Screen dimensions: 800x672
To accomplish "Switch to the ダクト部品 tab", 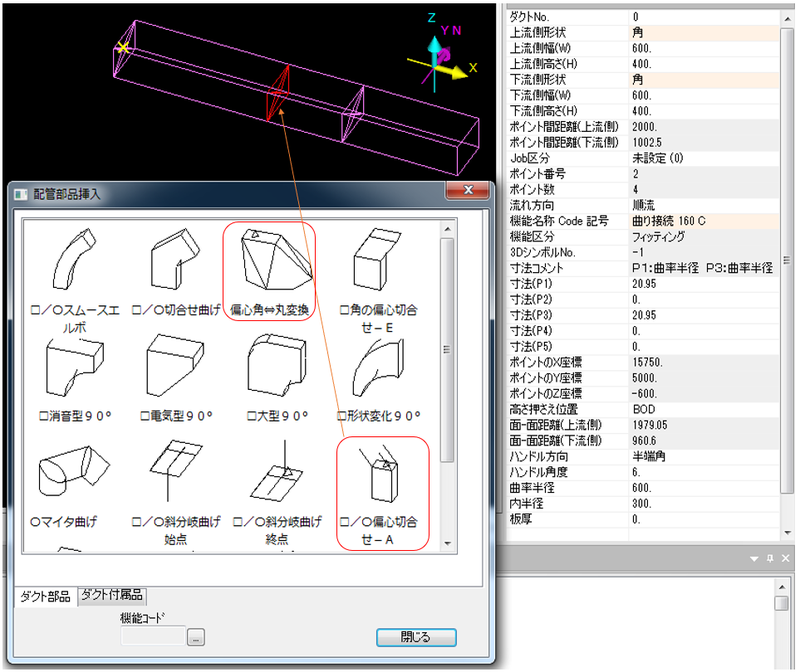I will pos(46,596).
